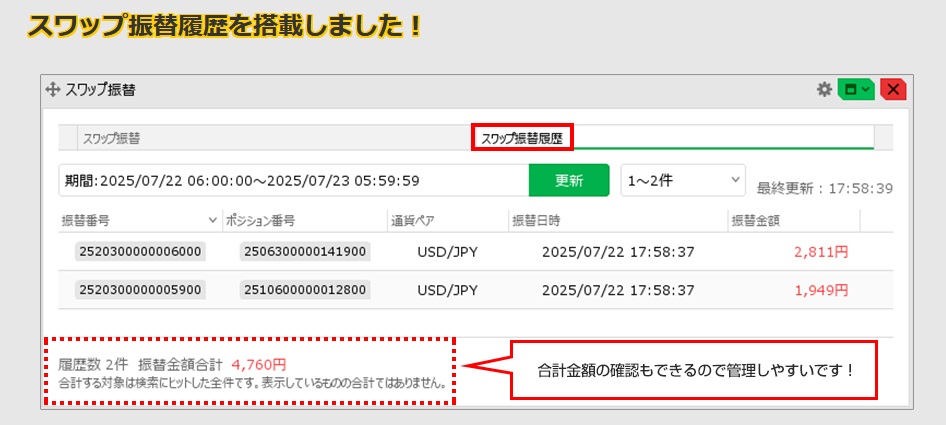Open the settings gear in panel header
This screenshot has height=425, width=946.
824,90
